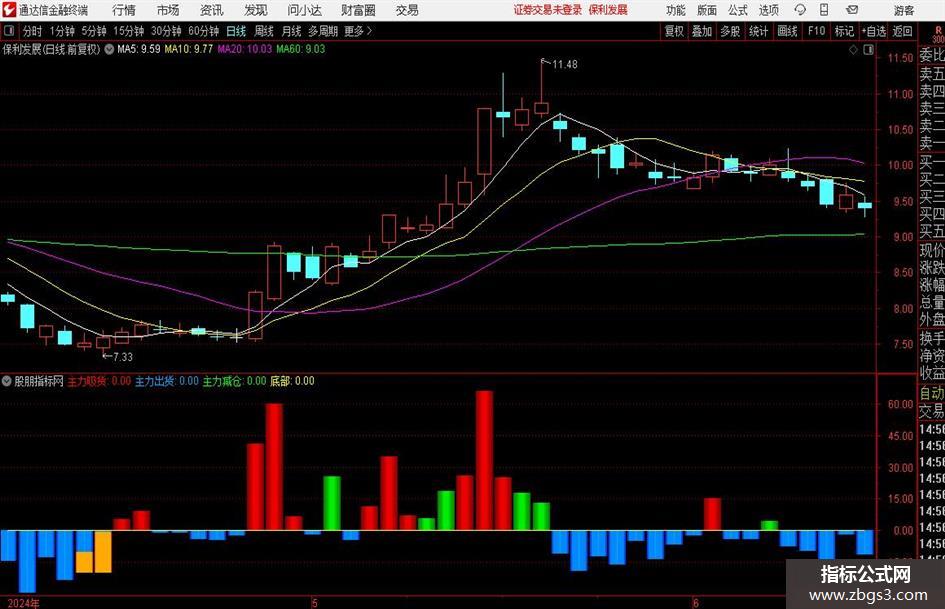This screenshot has width=945, height=609.
Task: Expand the MA indicator settings arrow
Action: [109, 49]
